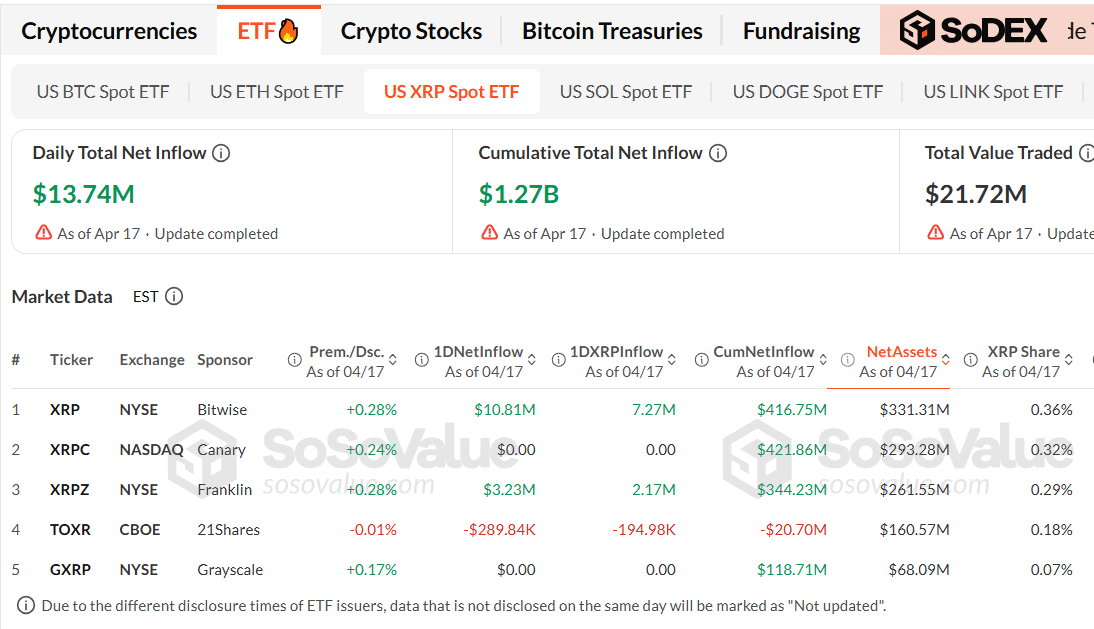Click info icon beside Total Value Traded

[x=1086, y=153]
